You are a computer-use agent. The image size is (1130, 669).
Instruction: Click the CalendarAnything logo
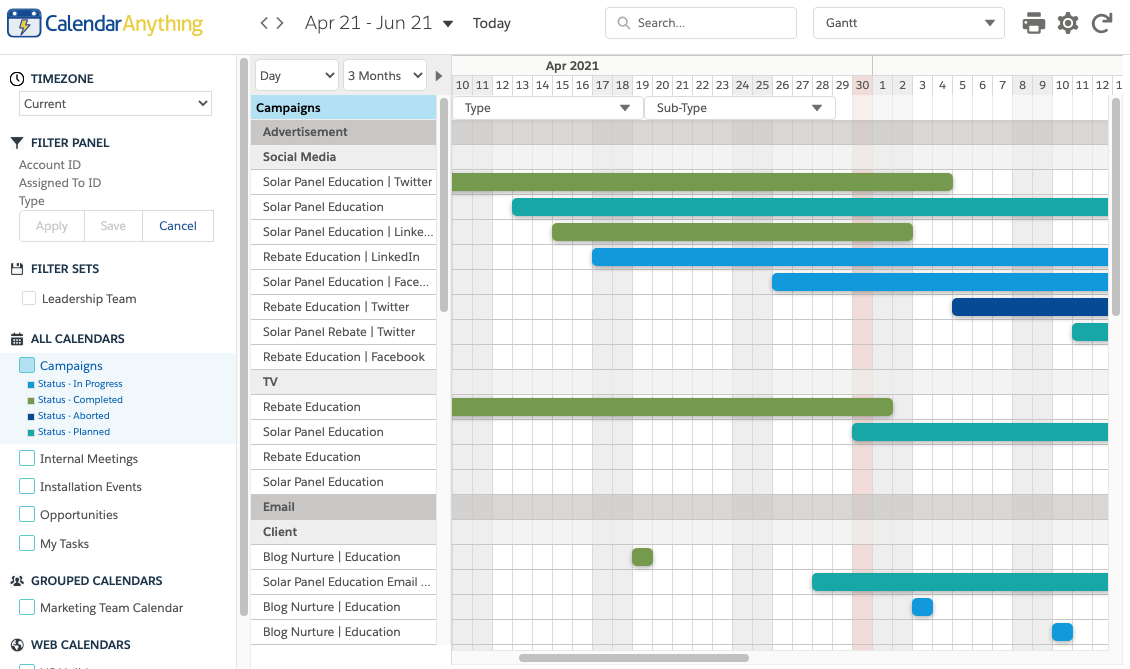pyautogui.click(x=105, y=23)
